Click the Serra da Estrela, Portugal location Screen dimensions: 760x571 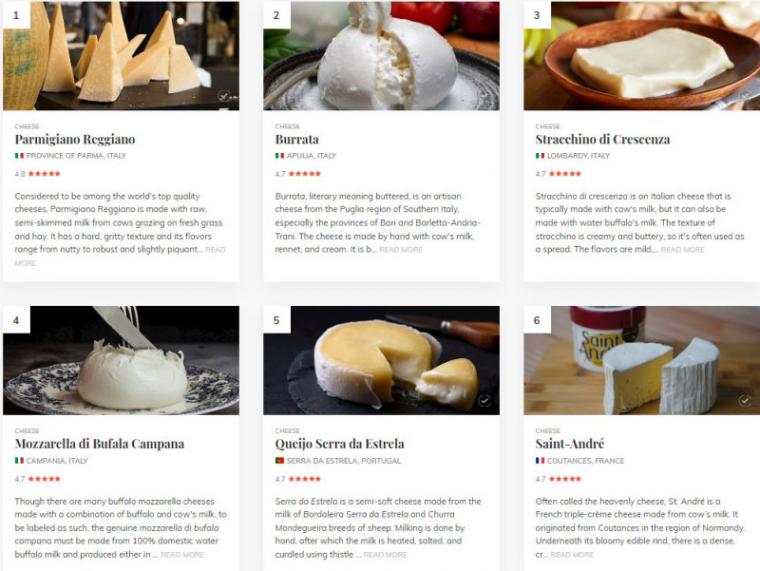(x=344, y=461)
